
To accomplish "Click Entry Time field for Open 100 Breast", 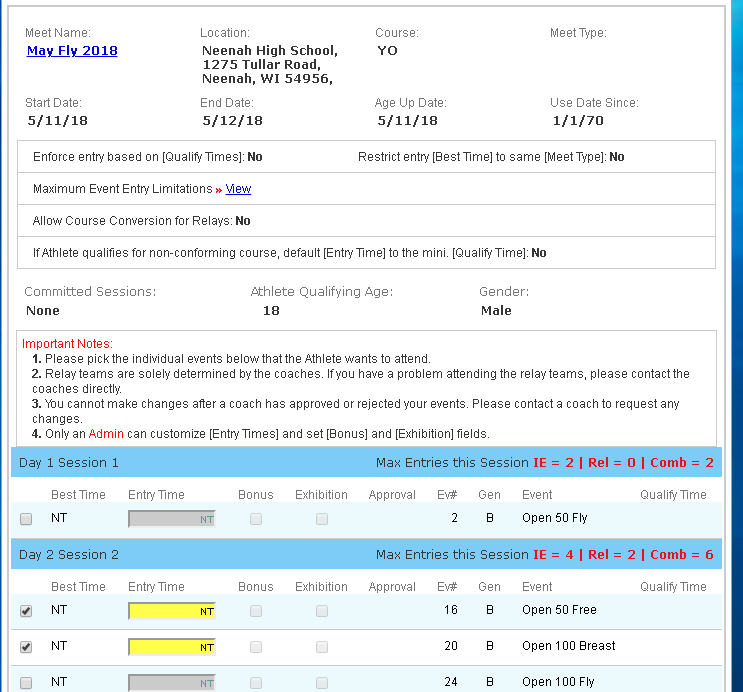I will pyautogui.click(x=172, y=647).
